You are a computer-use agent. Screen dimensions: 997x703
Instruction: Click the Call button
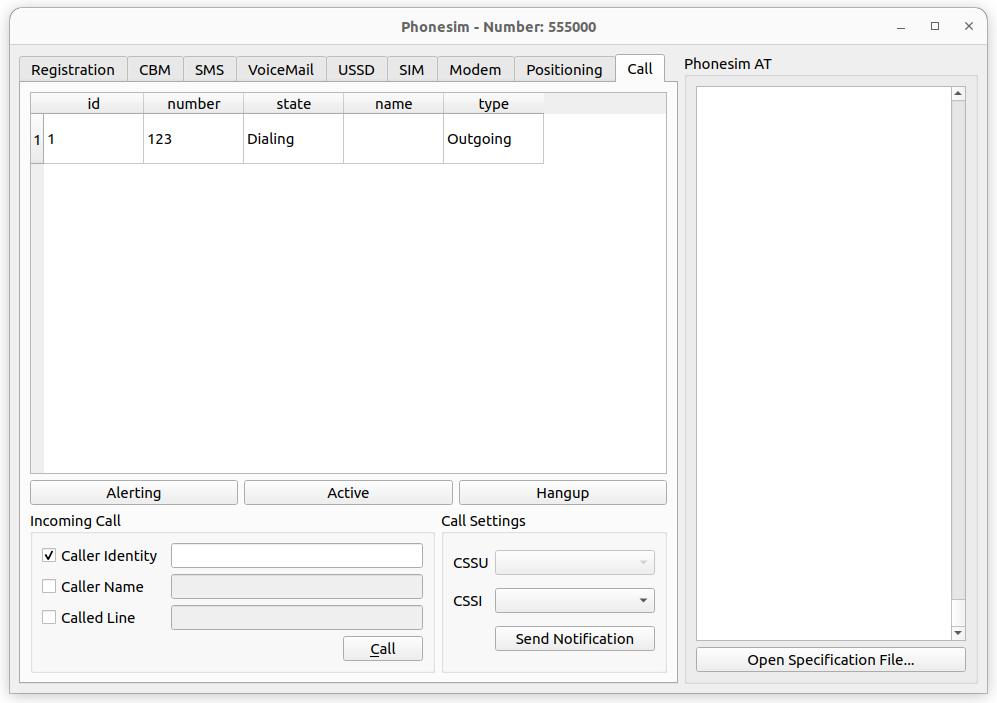[382, 648]
